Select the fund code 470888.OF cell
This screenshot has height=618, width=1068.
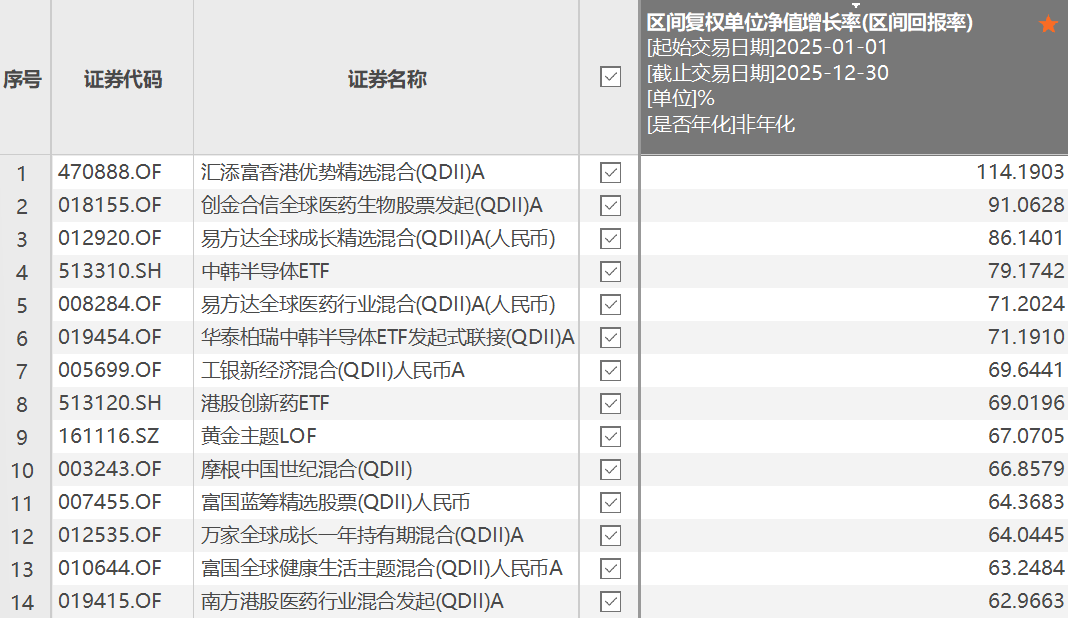click(110, 172)
